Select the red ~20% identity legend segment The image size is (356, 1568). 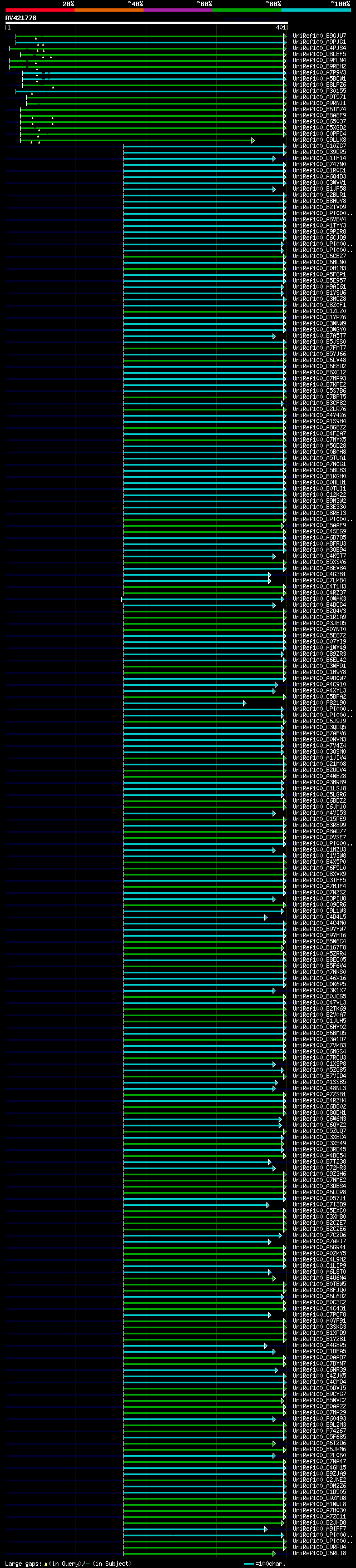coord(39,10)
